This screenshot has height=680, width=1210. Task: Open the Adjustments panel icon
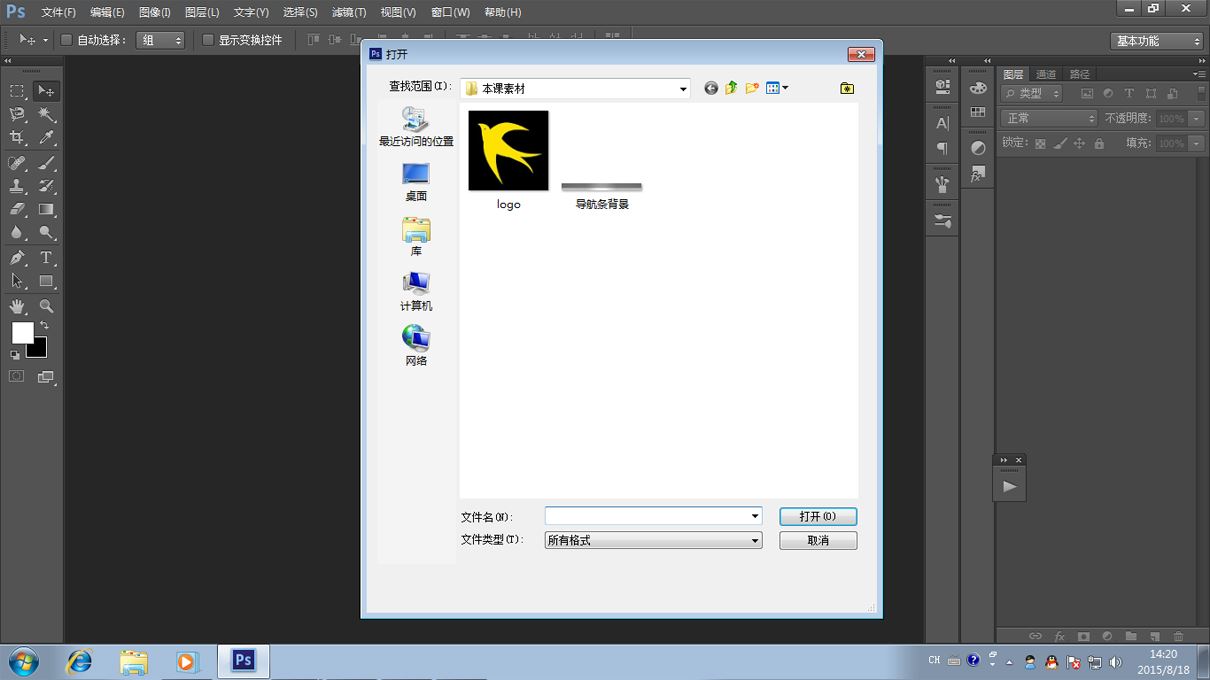pos(978,148)
